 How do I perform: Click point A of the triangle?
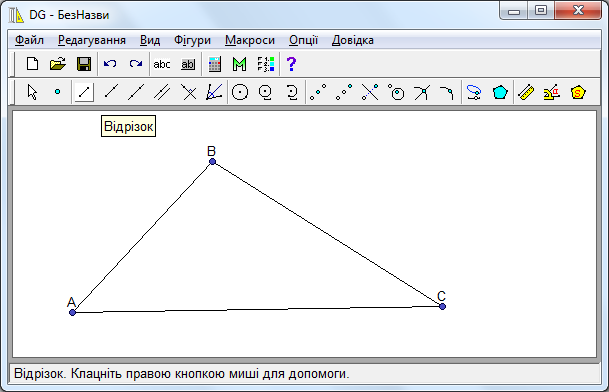coord(72,312)
